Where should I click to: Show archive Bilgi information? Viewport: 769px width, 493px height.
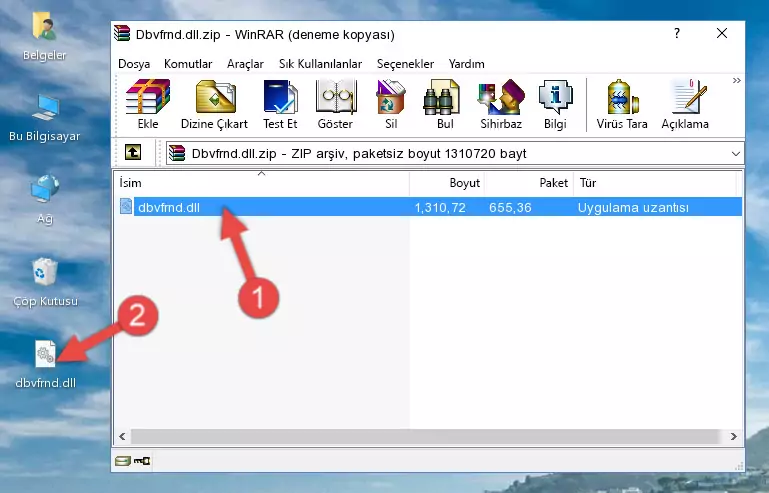(x=555, y=104)
